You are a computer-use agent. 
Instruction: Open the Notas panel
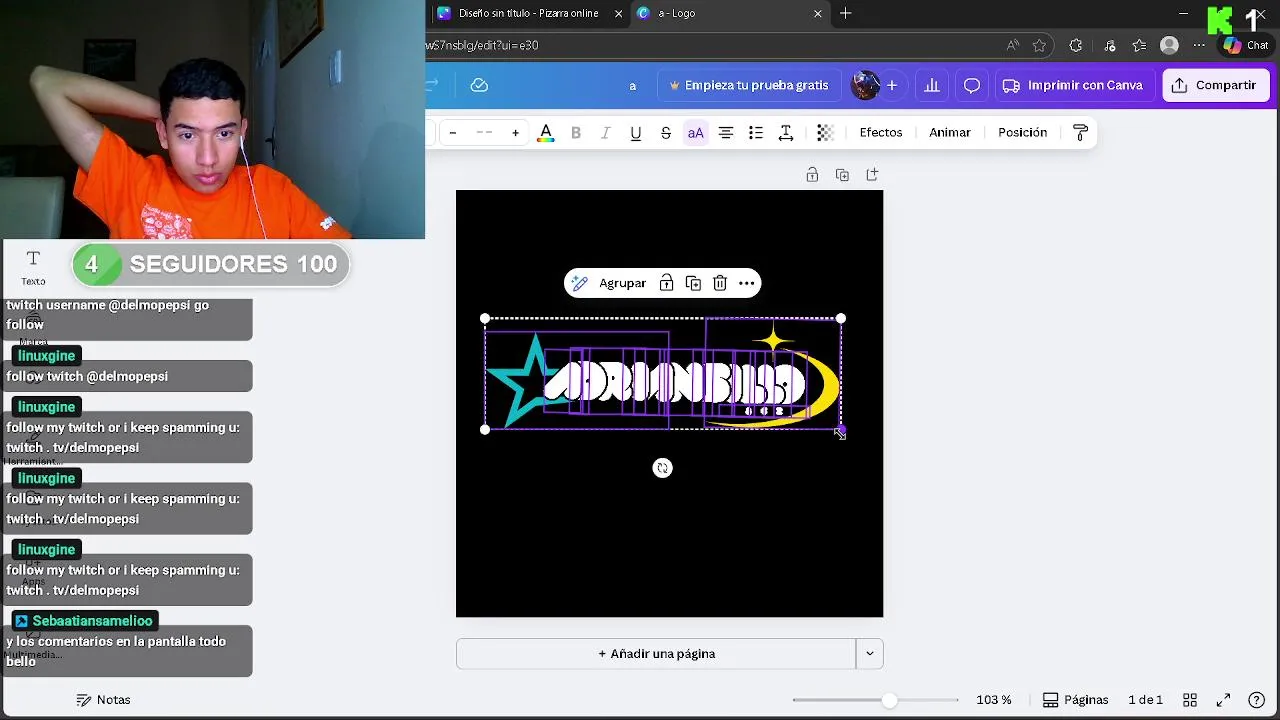[103, 700]
